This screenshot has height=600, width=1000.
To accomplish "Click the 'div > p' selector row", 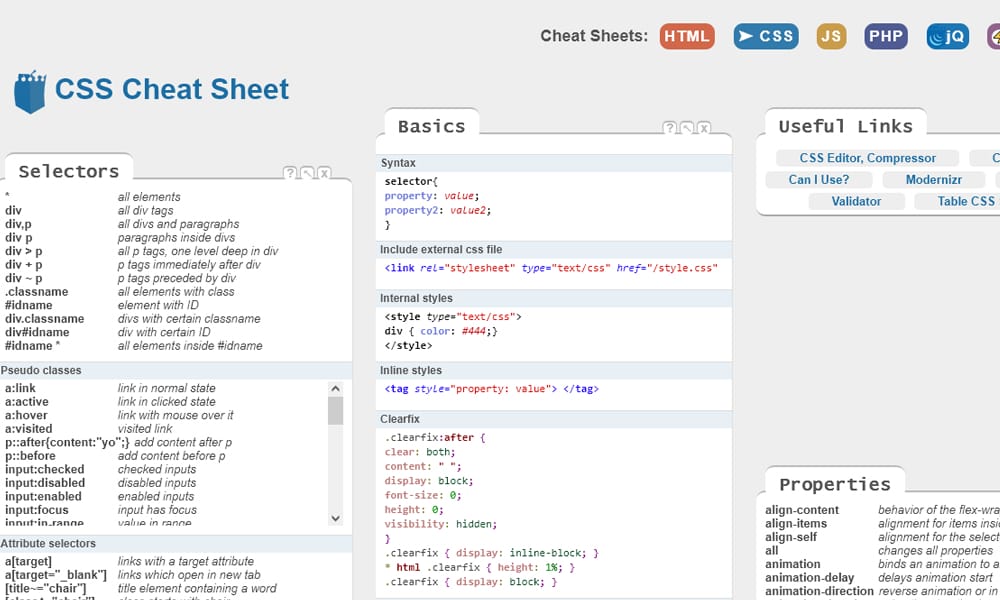I will coord(142,251).
